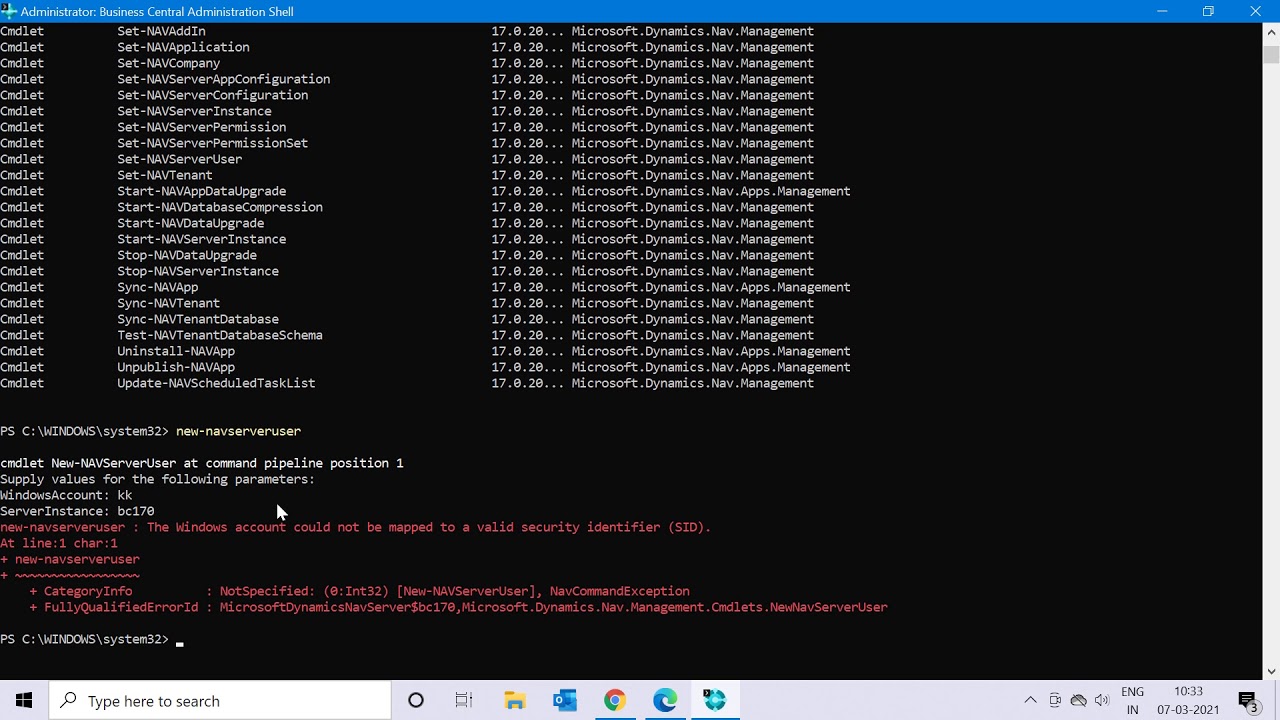1280x720 pixels.
Task: Click the Update-NAVScheduledTaskList cmdlet text
Action: pyautogui.click(x=216, y=383)
